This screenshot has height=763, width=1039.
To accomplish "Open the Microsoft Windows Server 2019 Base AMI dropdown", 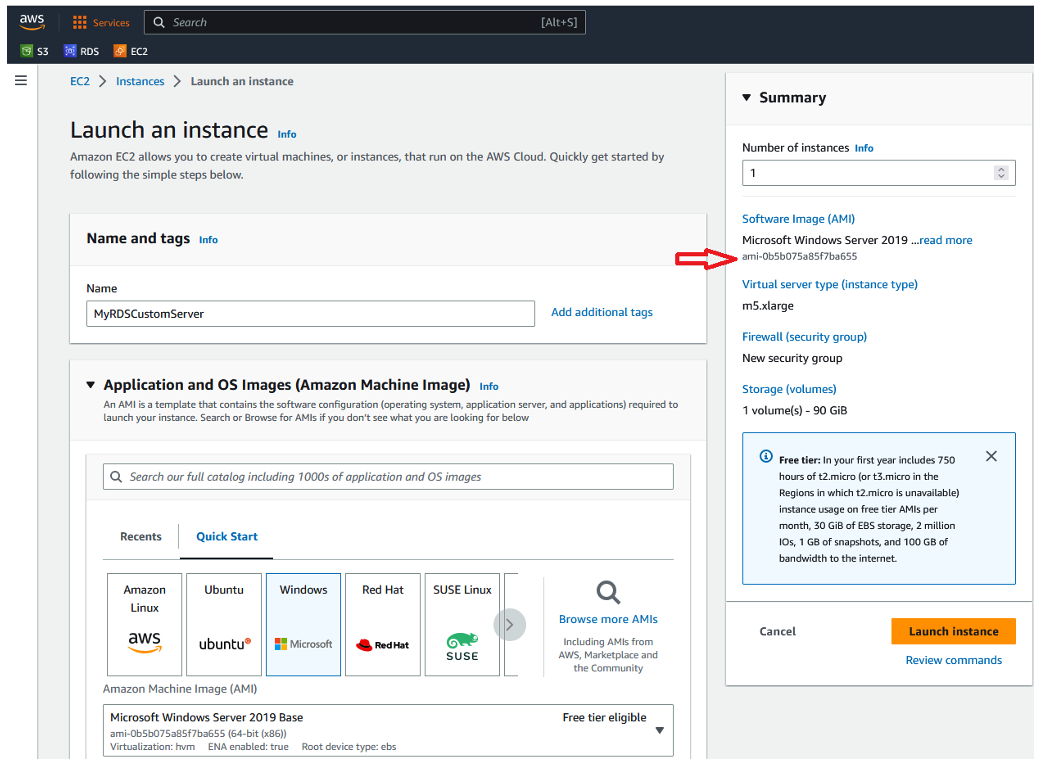I will 388,731.
